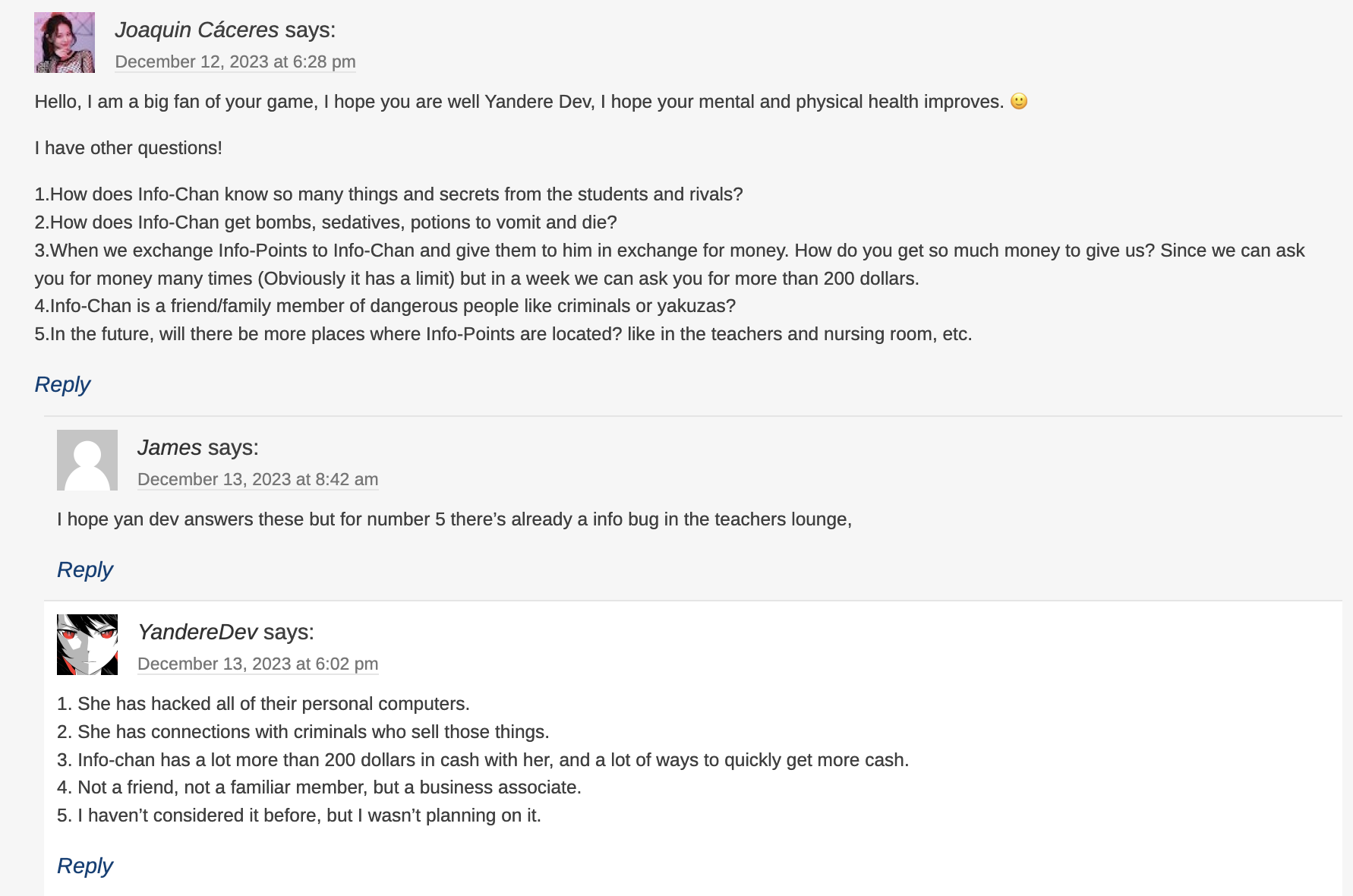Reply to Joaquin Cáceres's comment
Viewport: 1353px width, 896px height.
point(62,384)
